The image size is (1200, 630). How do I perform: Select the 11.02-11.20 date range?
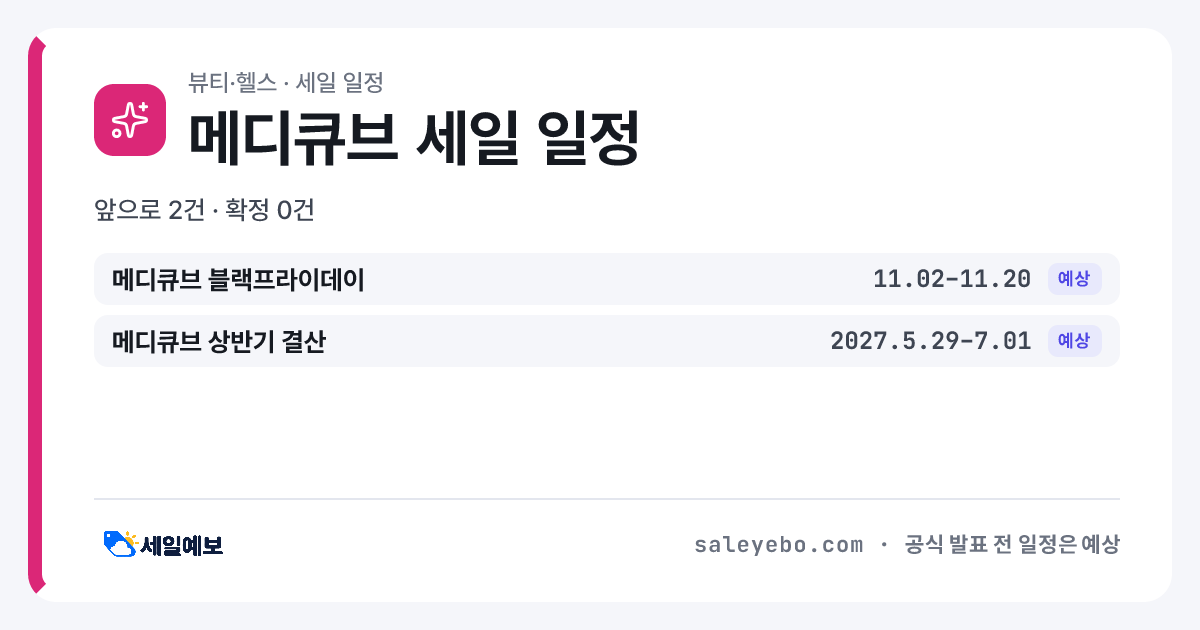(x=951, y=279)
